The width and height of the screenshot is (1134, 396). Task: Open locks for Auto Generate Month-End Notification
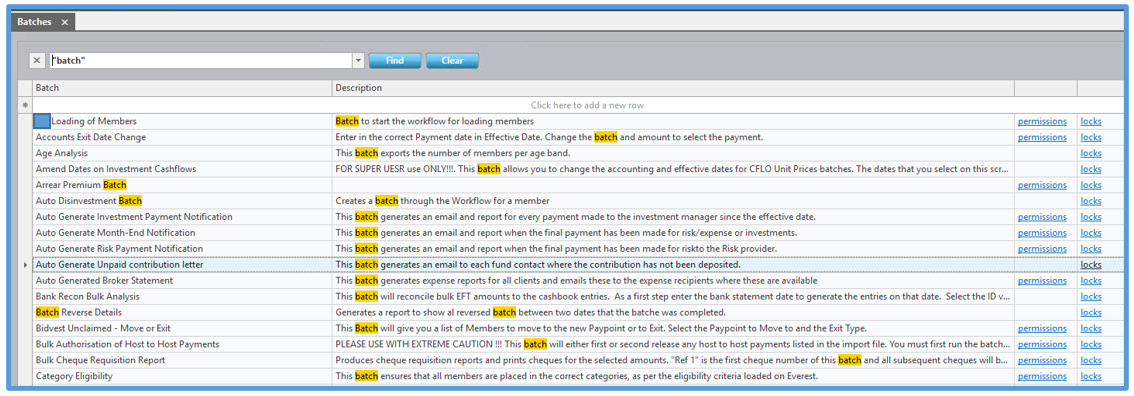tap(1091, 233)
